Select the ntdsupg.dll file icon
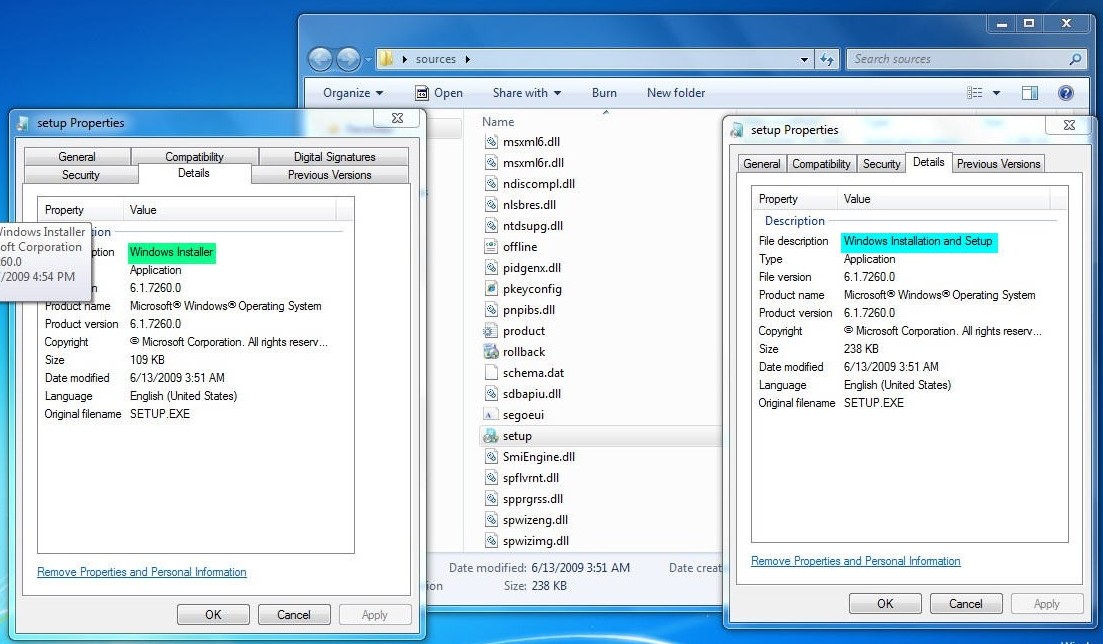The height and width of the screenshot is (644, 1103). (492, 226)
